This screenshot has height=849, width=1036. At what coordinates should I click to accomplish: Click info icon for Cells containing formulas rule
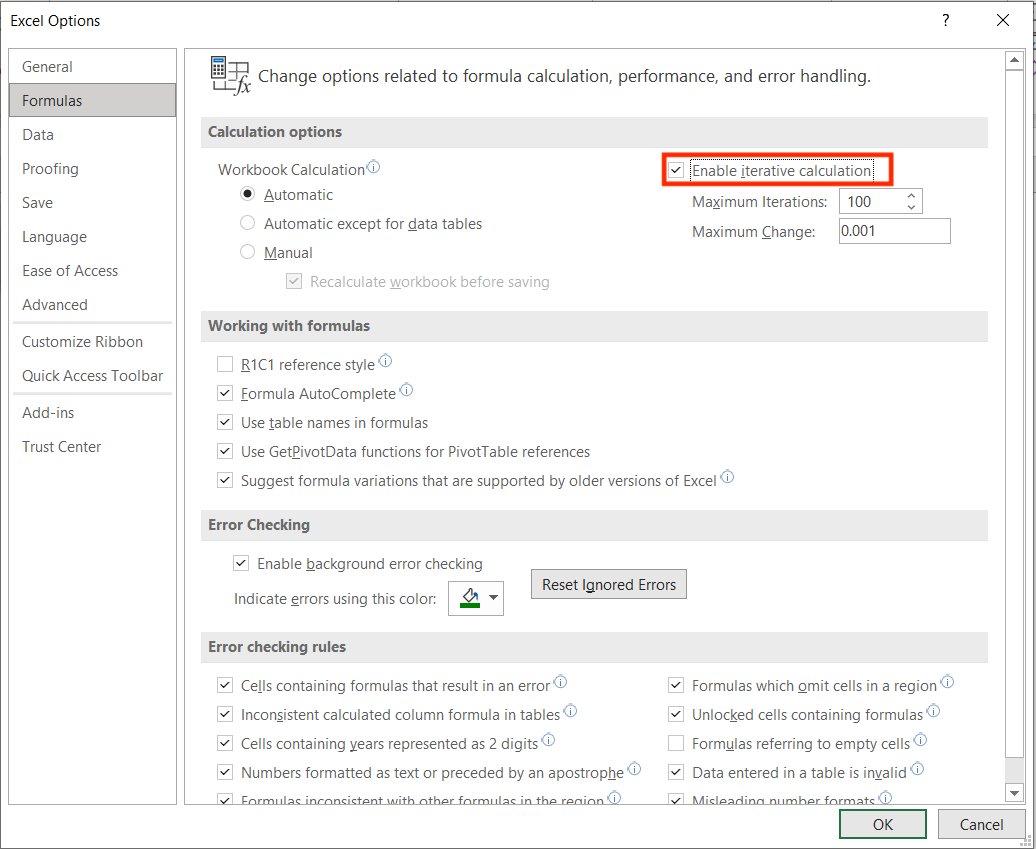(x=560, y=681)
